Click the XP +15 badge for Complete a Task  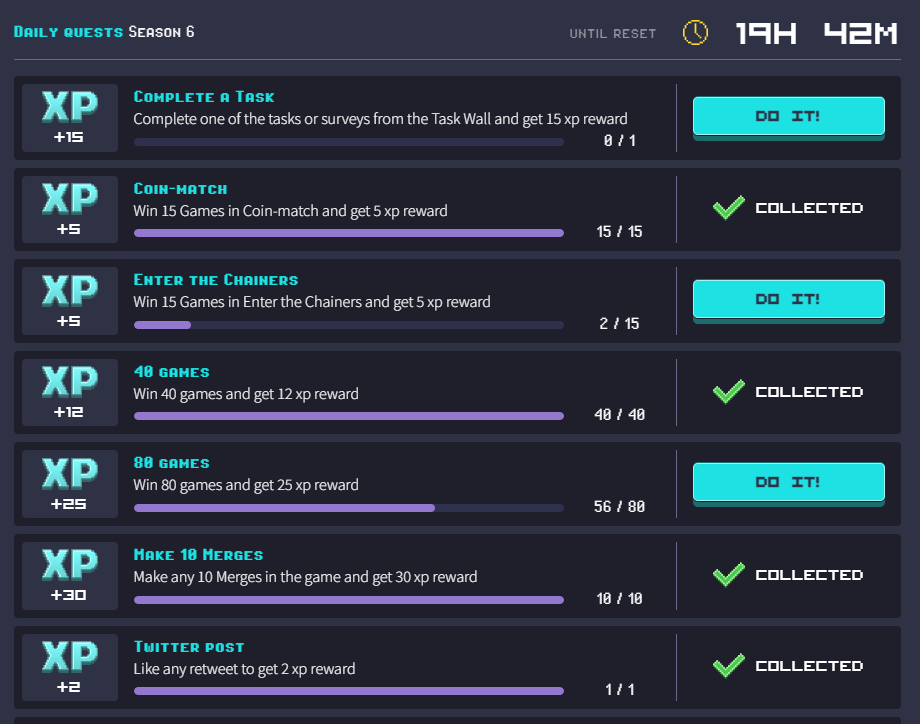pyautogui.click(x=70, y=118)
